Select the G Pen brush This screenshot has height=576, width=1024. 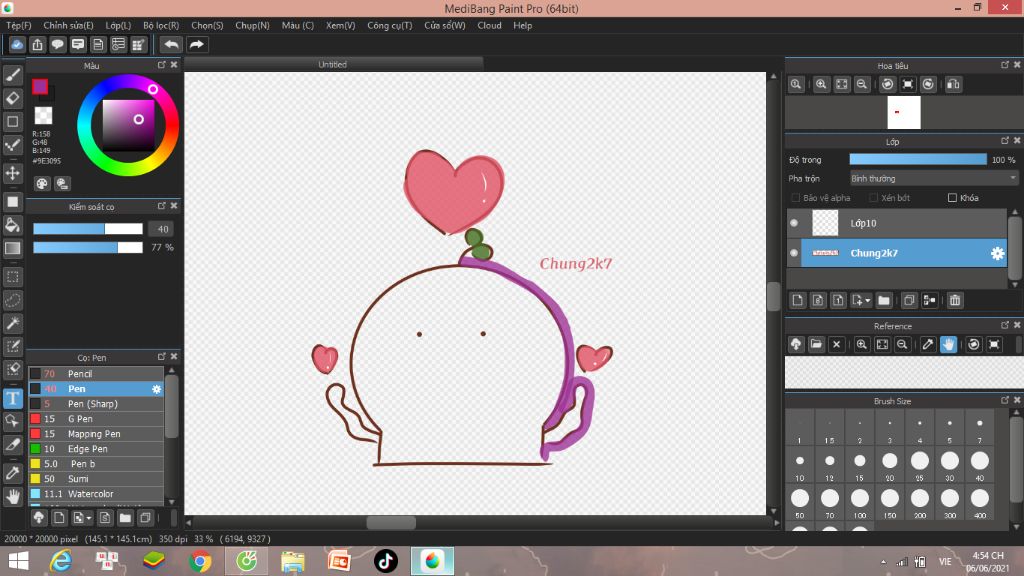[96, 419]
